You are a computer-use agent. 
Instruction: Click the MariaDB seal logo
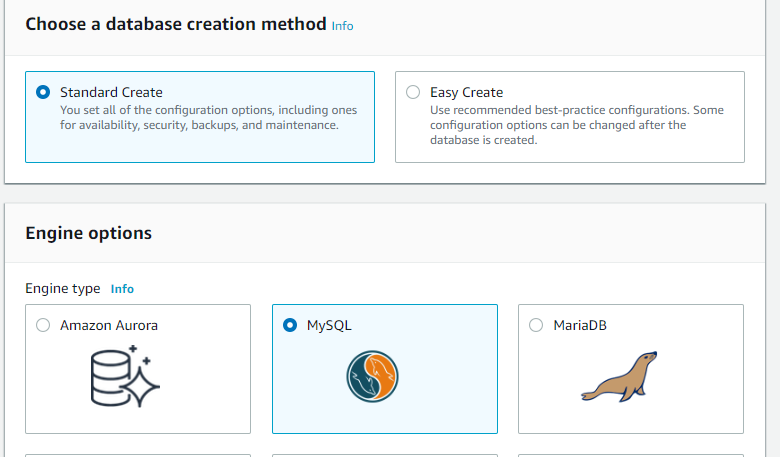[619, 376]
